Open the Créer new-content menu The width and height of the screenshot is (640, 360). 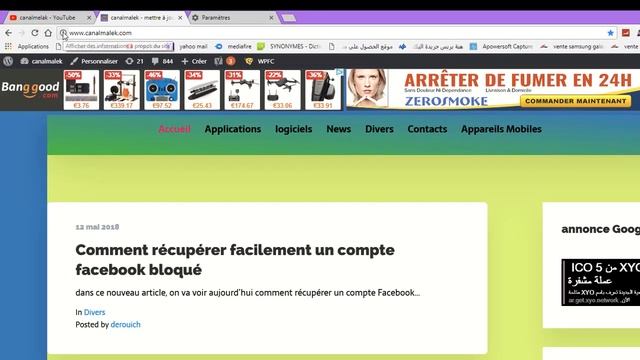[x=194, y=61]
